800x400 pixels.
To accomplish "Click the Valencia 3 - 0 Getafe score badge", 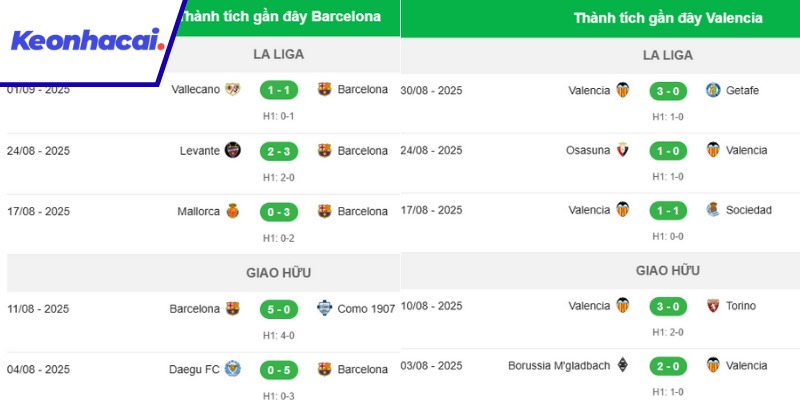I will point(668,90).
